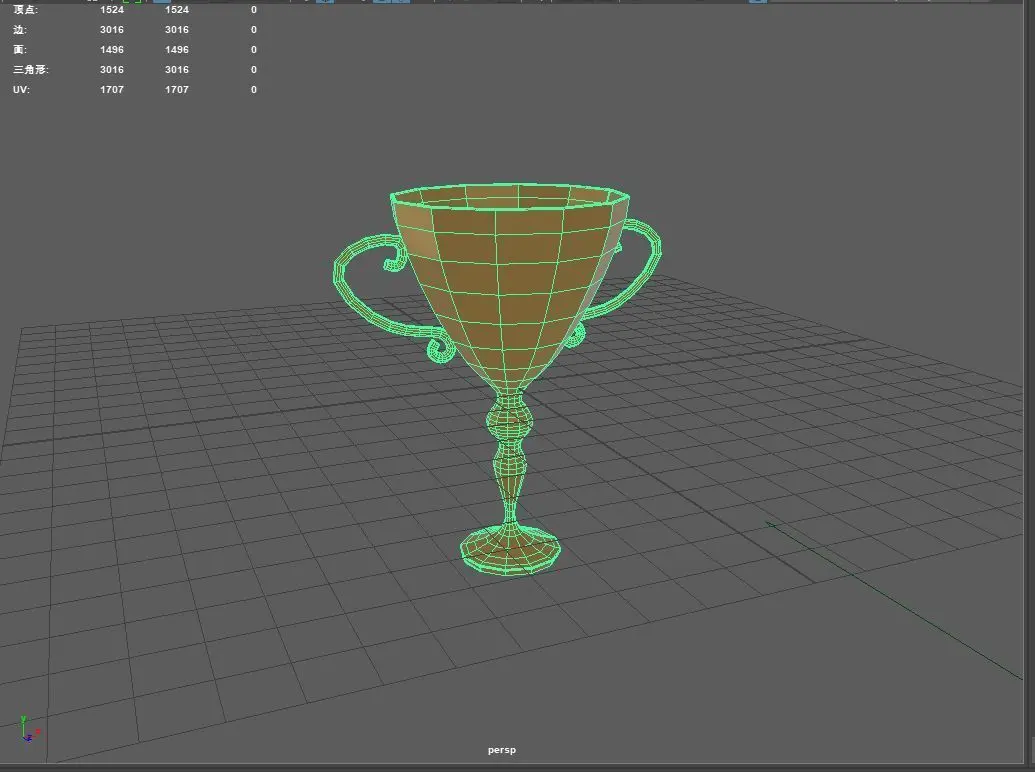
Task: Click the 边 edge count label
Action: pyautogui.click(x=20, y=30)
